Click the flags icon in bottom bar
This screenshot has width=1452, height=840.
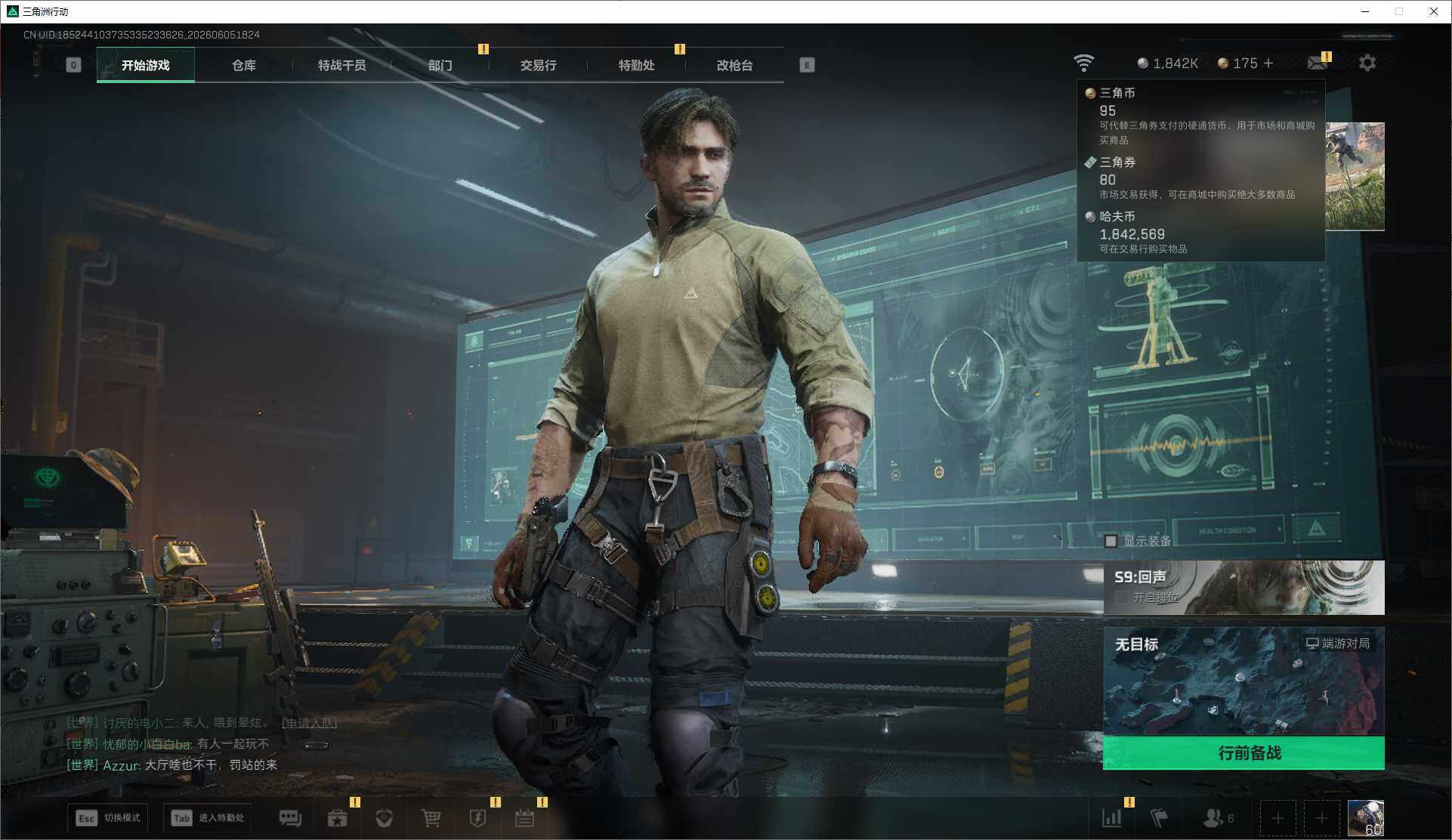click(1158, 818)
